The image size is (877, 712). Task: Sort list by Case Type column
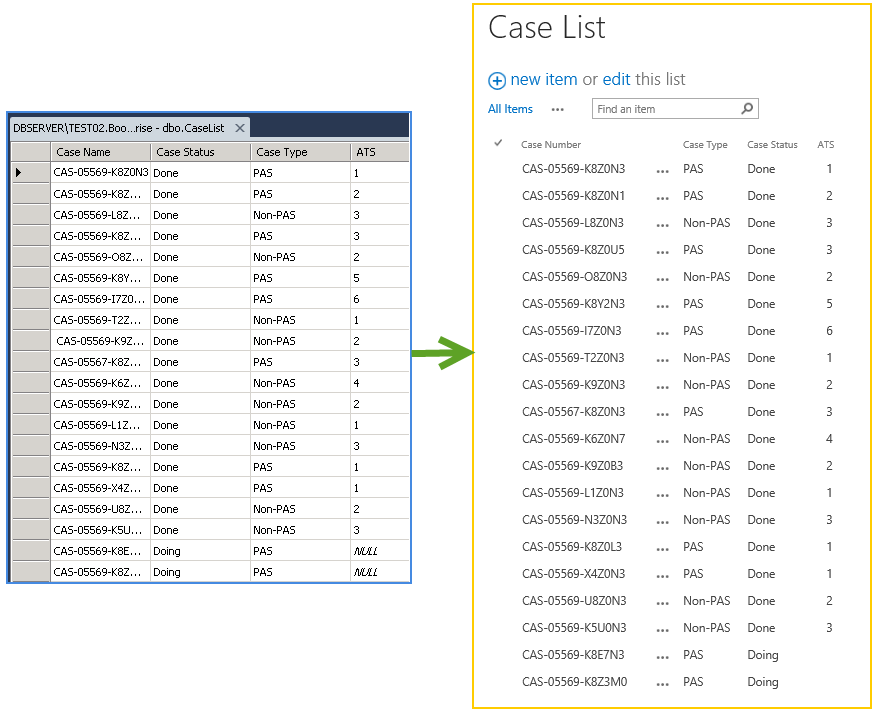pos(705,145)
